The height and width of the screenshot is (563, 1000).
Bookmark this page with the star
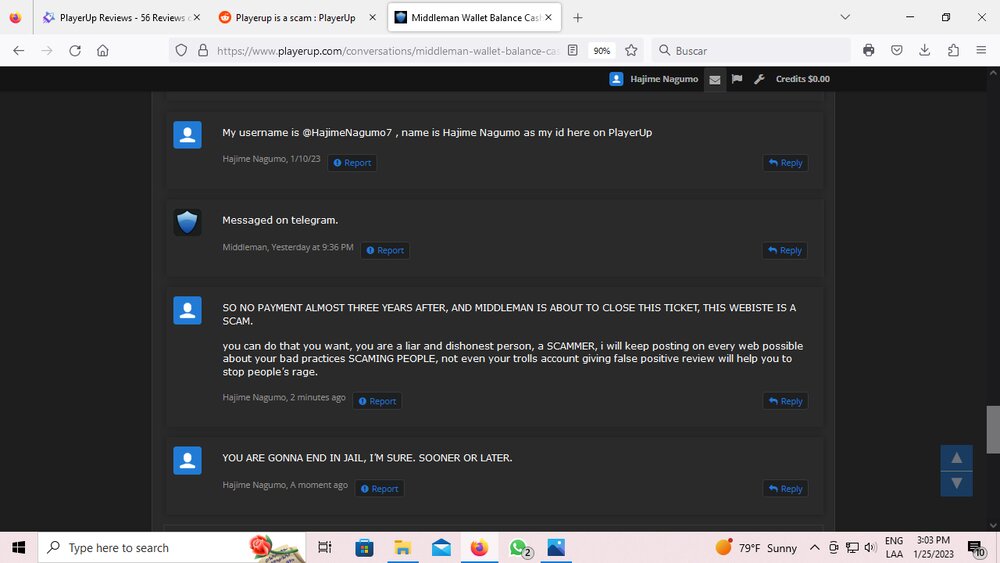point(631,50)
